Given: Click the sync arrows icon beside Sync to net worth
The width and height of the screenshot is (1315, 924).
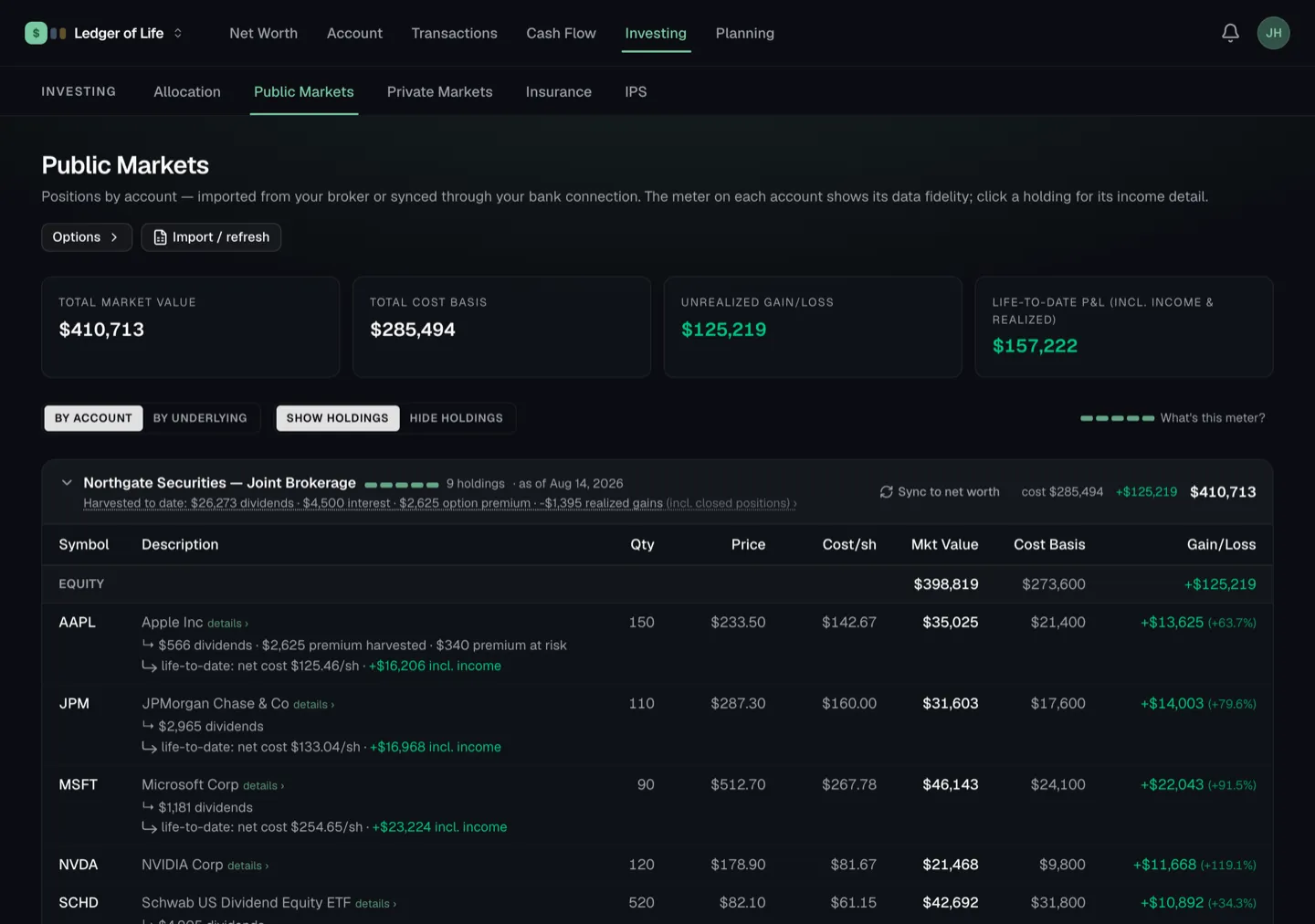Looking at the screenshot, I should pyautogui.click(x=886, y=491).
